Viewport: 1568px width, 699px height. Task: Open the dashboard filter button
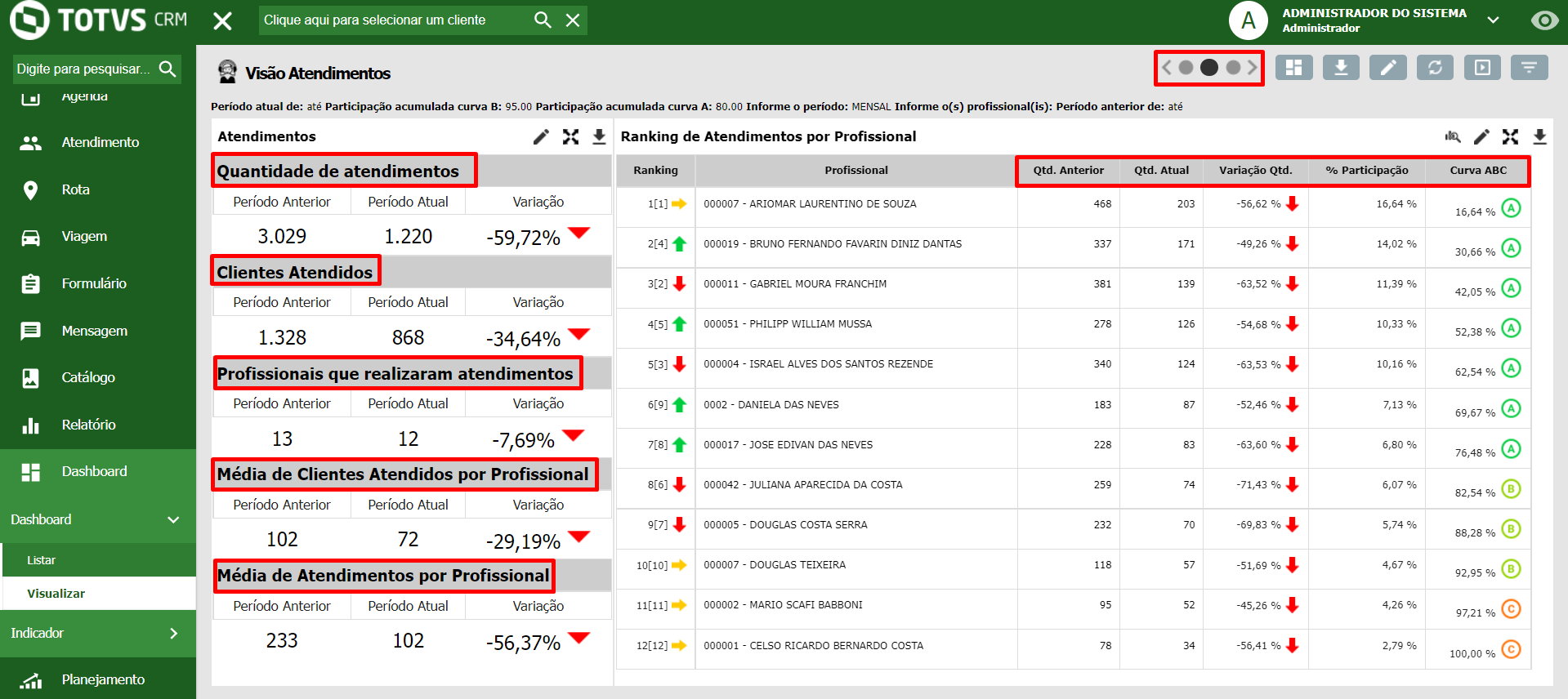tap(1530, 68)
